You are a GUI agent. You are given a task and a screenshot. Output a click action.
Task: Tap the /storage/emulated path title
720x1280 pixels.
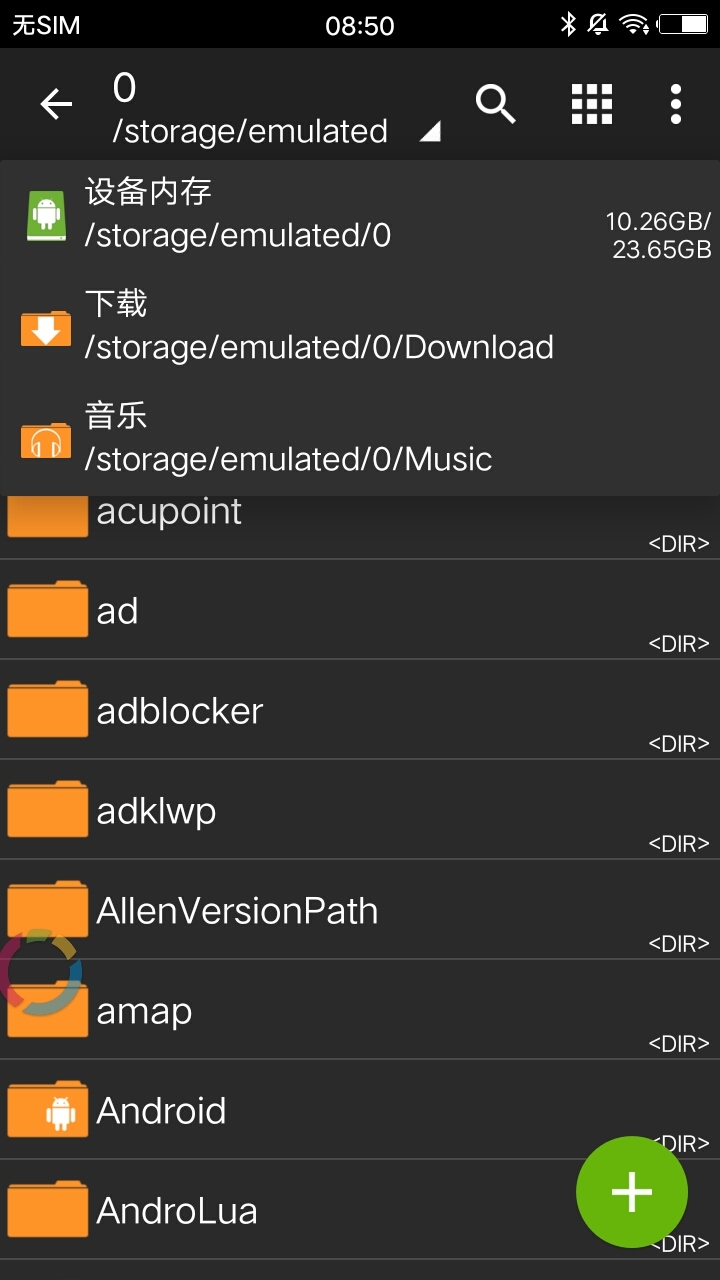(250, 131)
